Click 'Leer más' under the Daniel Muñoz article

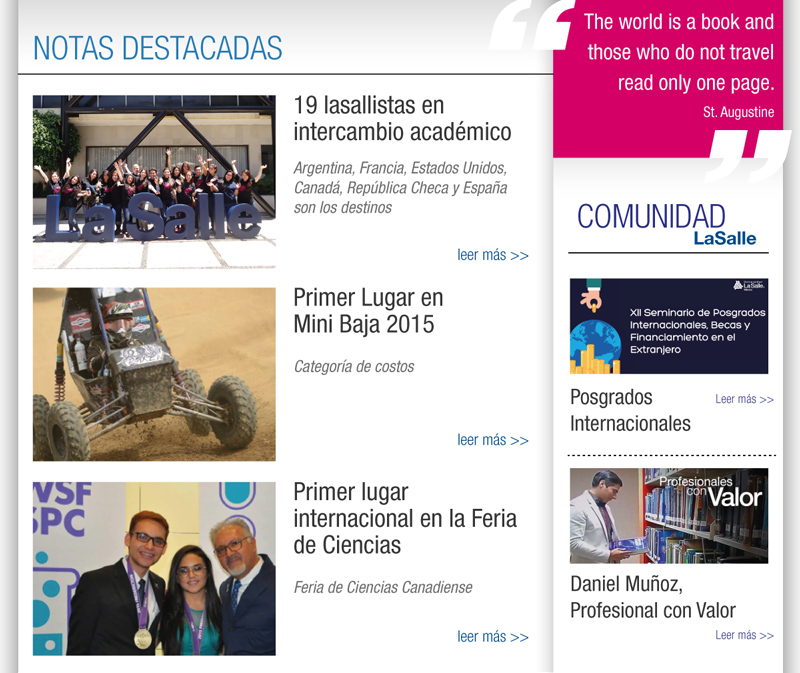pos(744,635)
